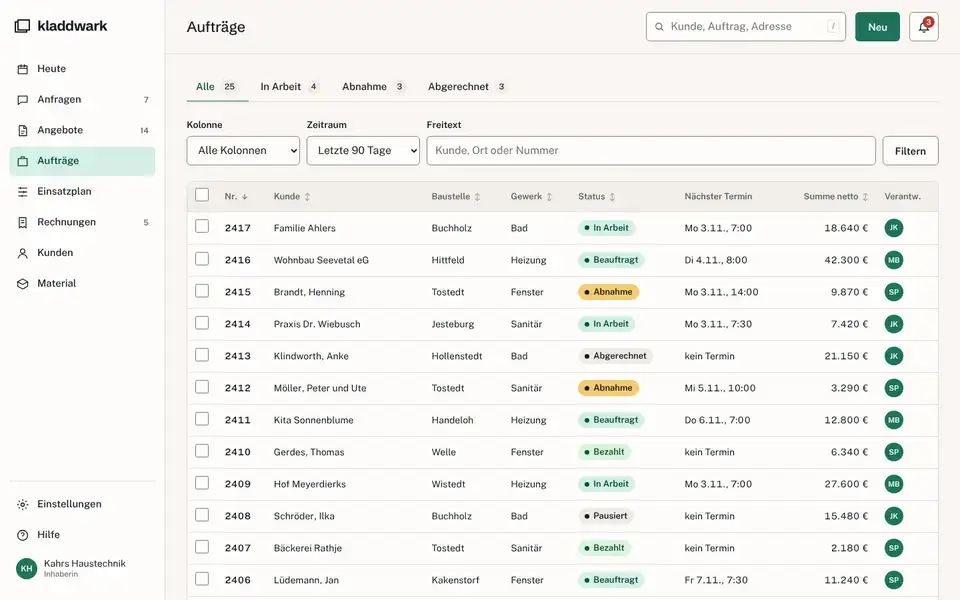Click JK avatar in row 2417
Screen dimensions: 960x600
click(x=893, y=228)
